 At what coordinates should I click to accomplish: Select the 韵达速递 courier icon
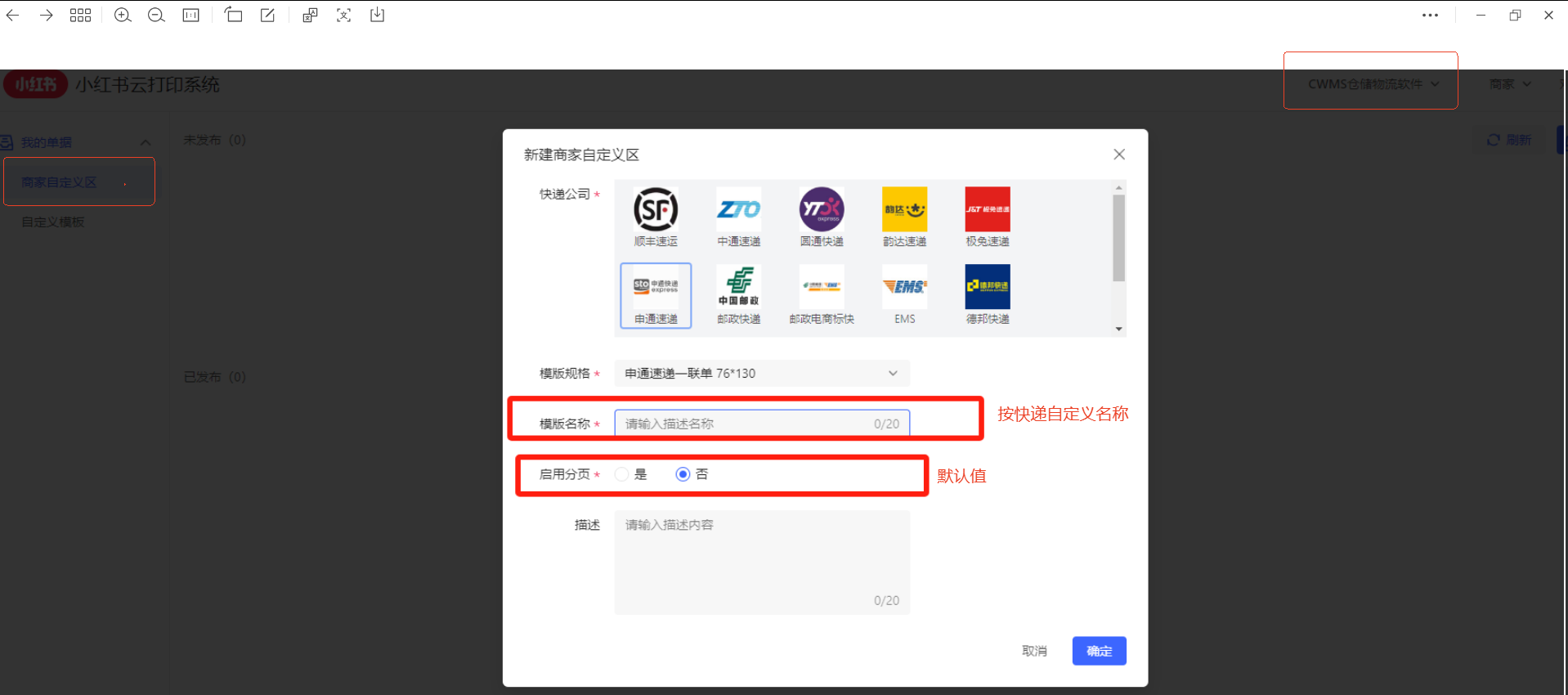tap(904, 209)
